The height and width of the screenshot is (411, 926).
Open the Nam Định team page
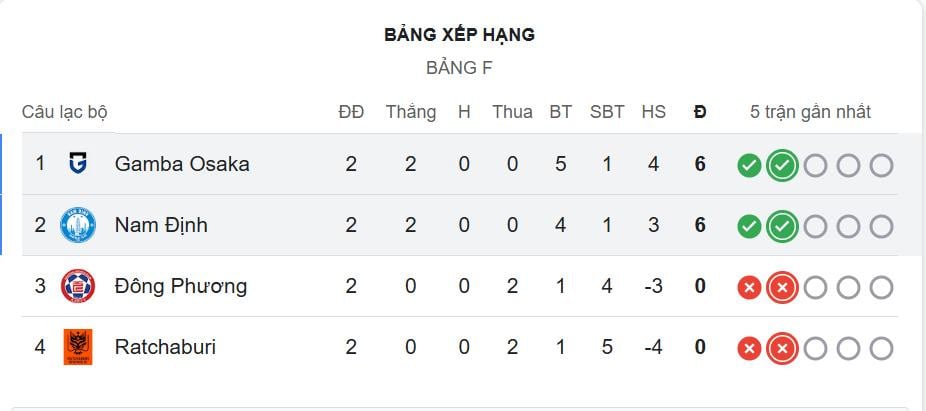[161, 225]
